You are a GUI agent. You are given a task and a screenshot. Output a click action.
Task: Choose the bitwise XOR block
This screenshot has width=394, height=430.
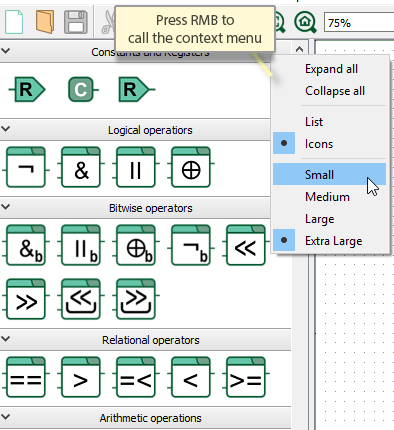pos(136,245)
